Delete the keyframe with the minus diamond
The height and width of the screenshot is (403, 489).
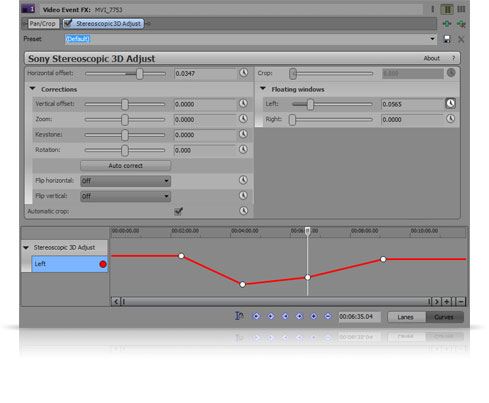328,316
